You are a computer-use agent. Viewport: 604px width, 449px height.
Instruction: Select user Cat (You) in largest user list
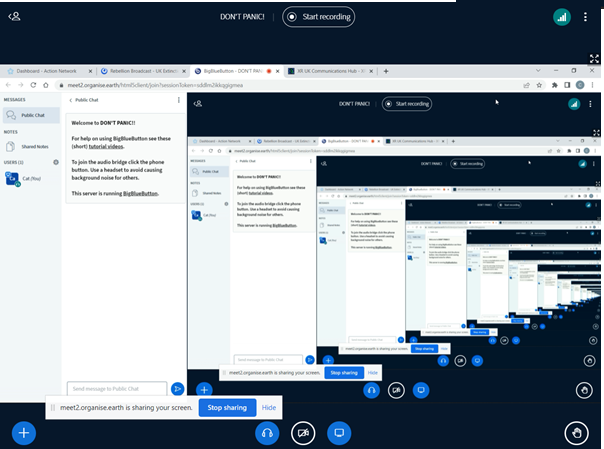(x=31, y=179)
